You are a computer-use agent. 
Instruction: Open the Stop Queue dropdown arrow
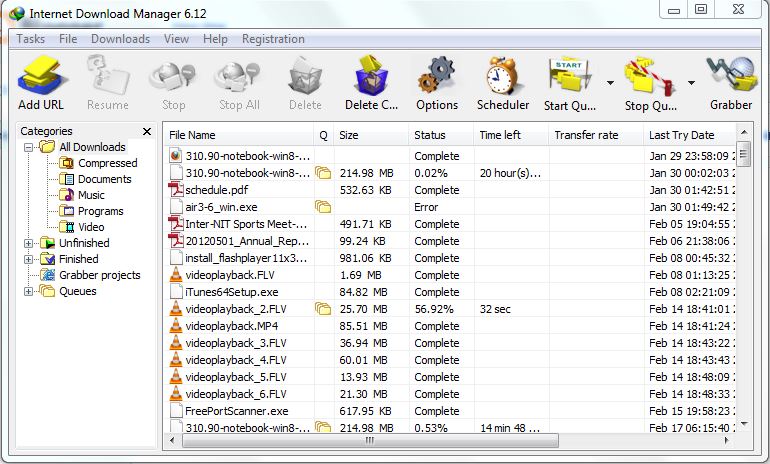click(691, 83)
